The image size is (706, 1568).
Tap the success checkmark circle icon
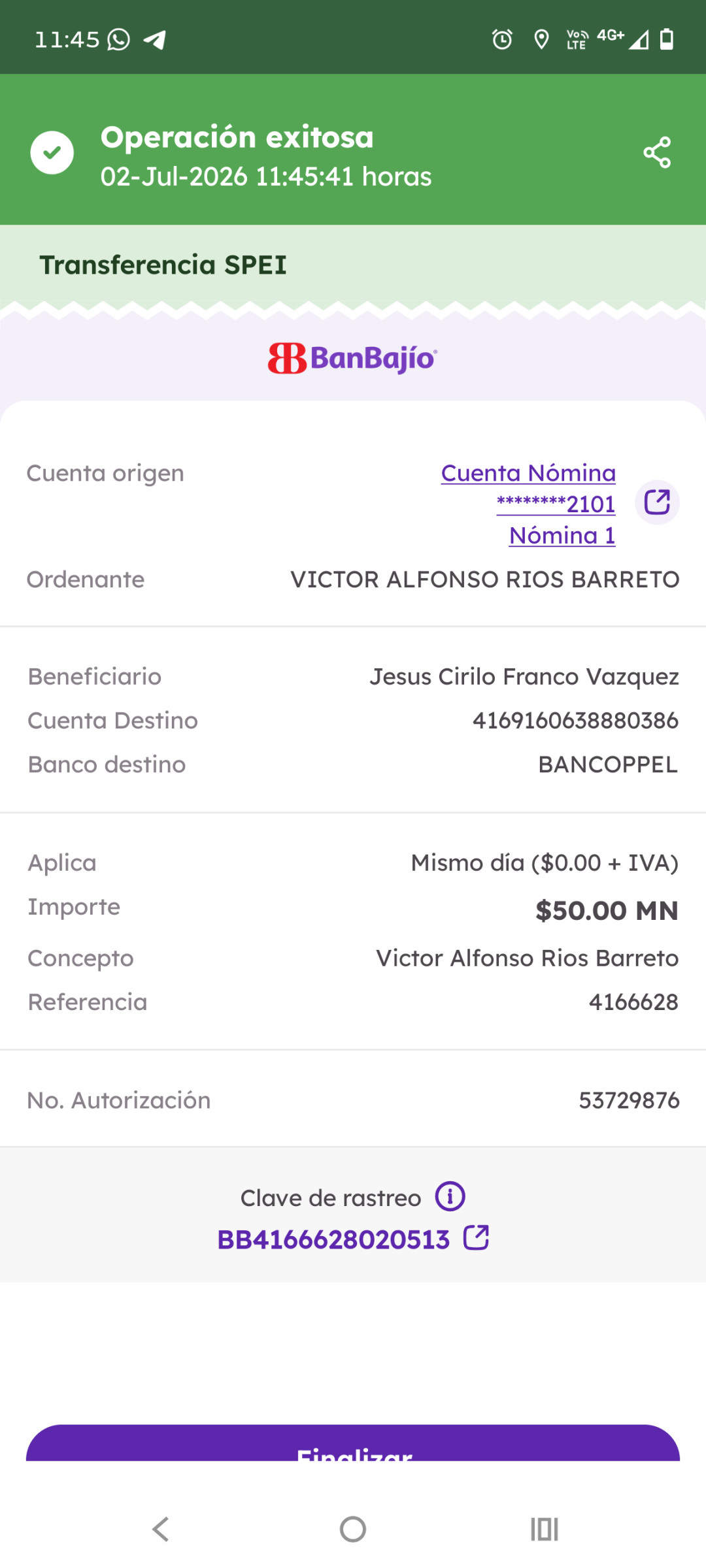pos(52,152)
